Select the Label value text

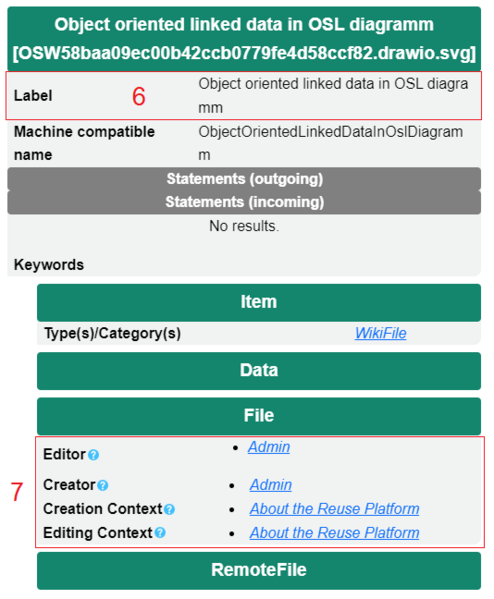pyautogui.click(x=333, y=96)
